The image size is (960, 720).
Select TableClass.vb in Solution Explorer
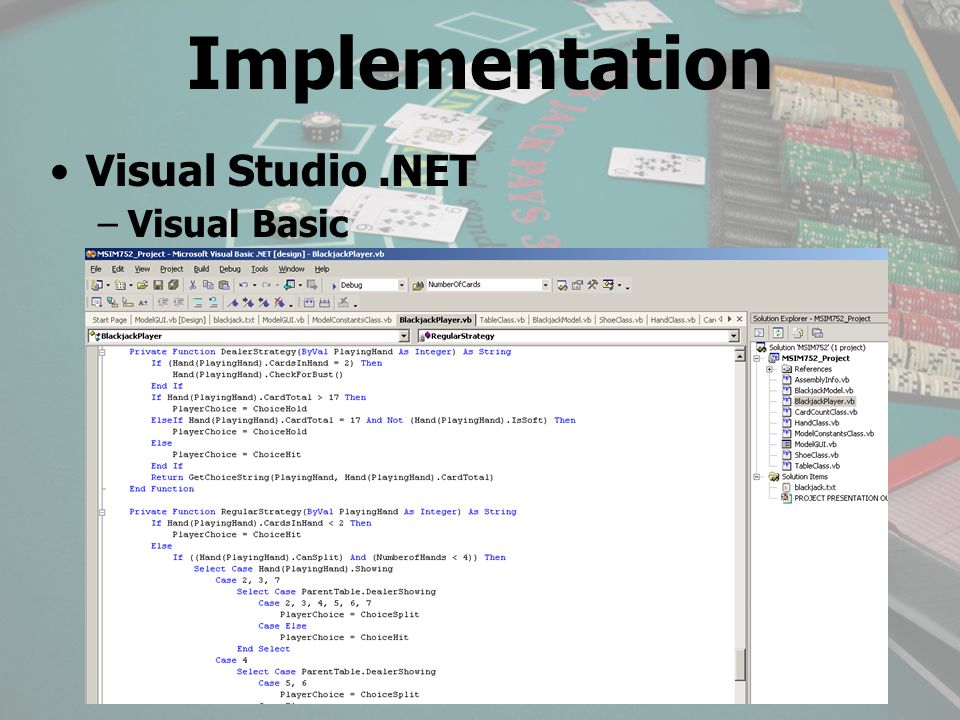[x=816, y=466]
